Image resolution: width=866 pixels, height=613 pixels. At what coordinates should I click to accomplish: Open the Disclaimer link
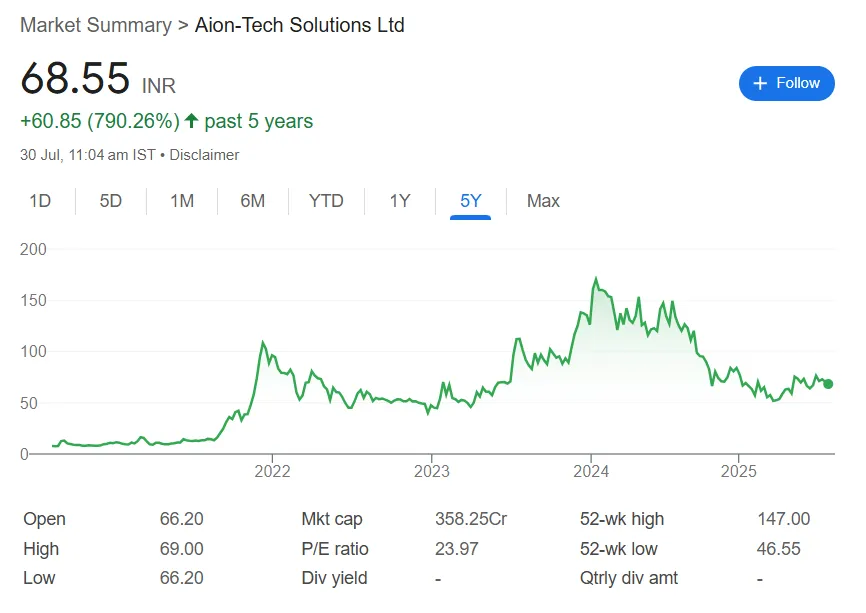[x=207, y=155]
